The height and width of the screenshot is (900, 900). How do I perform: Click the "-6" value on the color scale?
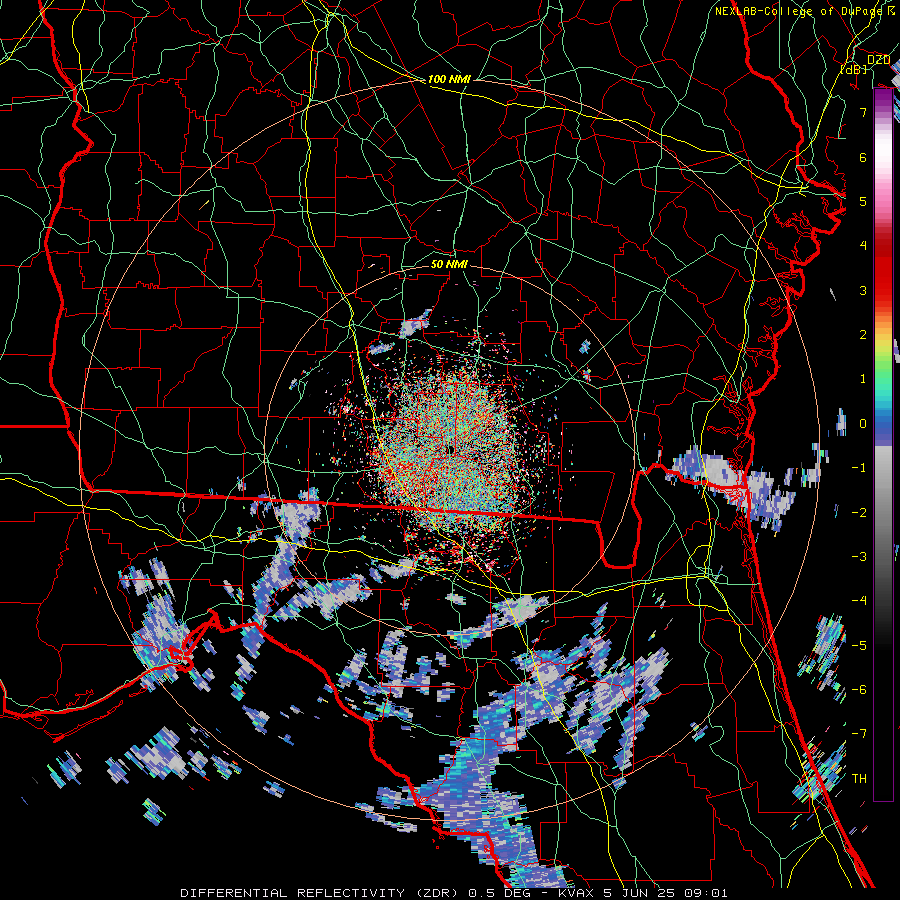(859, 690)
